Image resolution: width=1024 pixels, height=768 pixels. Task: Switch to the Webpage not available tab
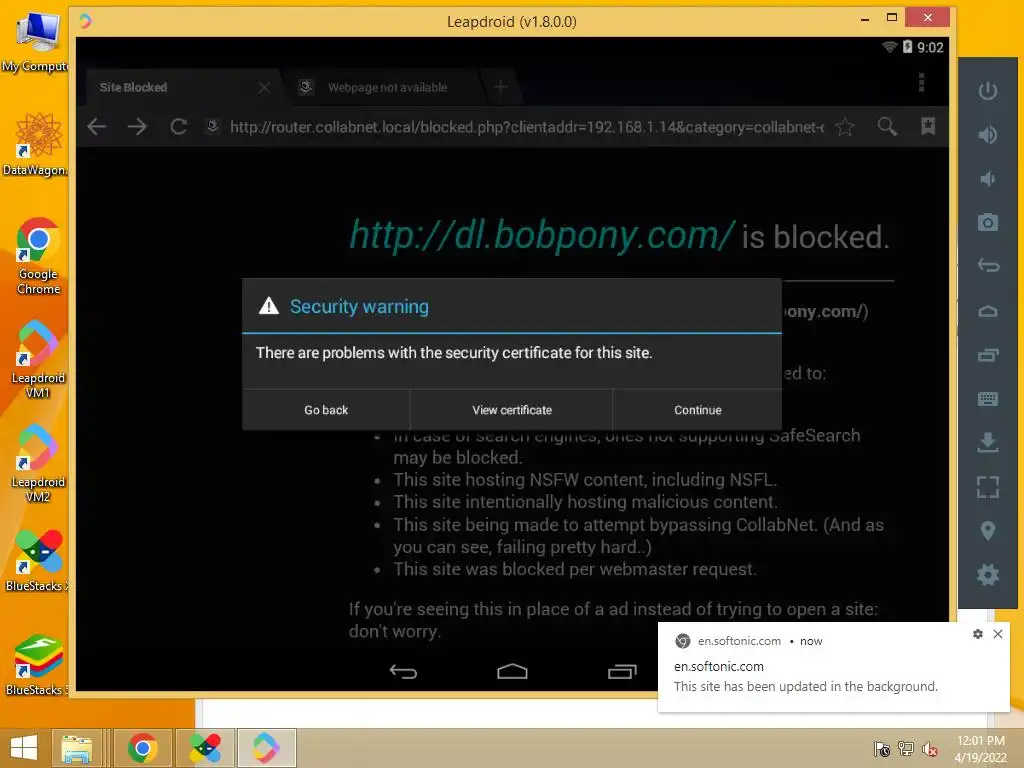(x=387, y=88)
